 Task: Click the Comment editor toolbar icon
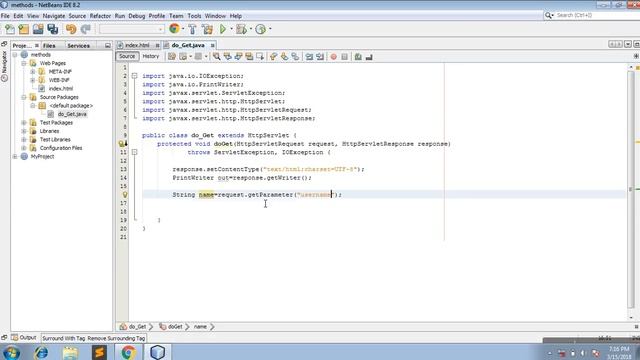point(358,57)
